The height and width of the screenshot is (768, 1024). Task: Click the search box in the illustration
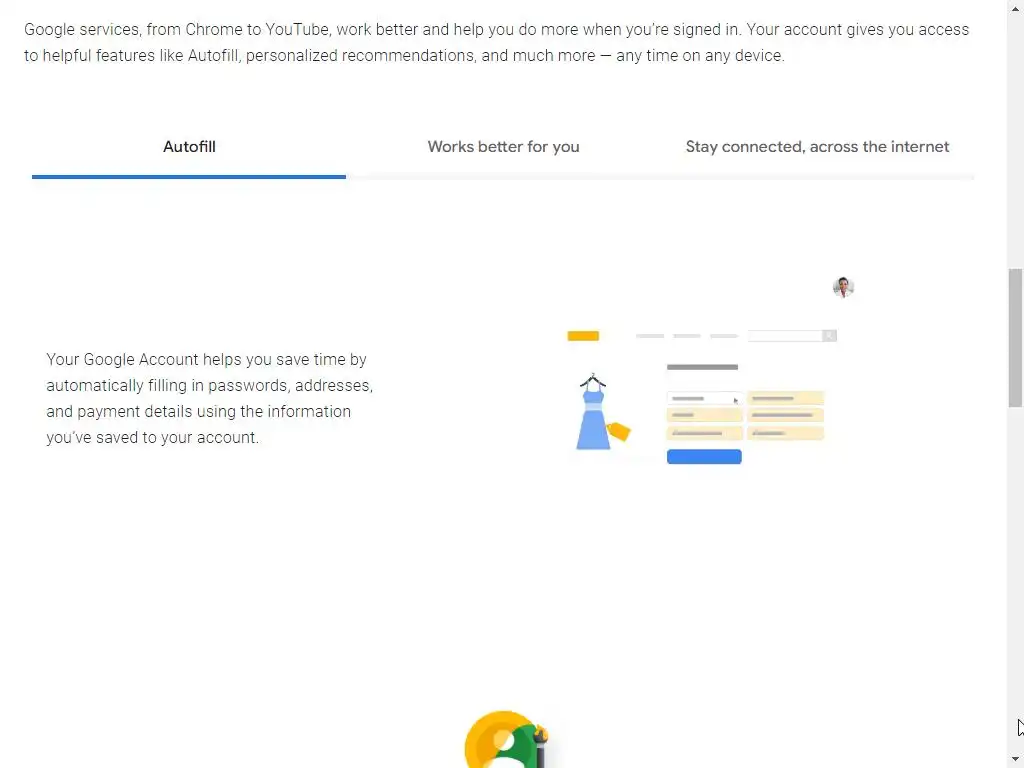pyautogui.click(x=792, y=336)
